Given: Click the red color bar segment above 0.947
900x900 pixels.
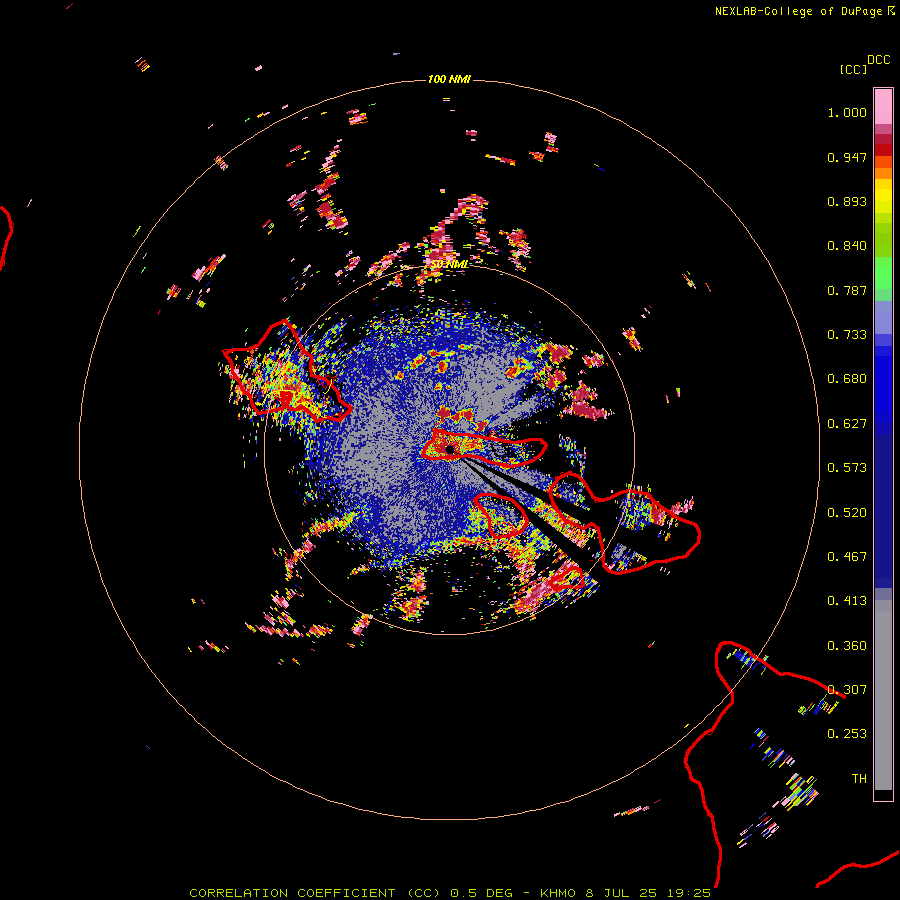Looking at the screenshot, I should tap(883, 150).
